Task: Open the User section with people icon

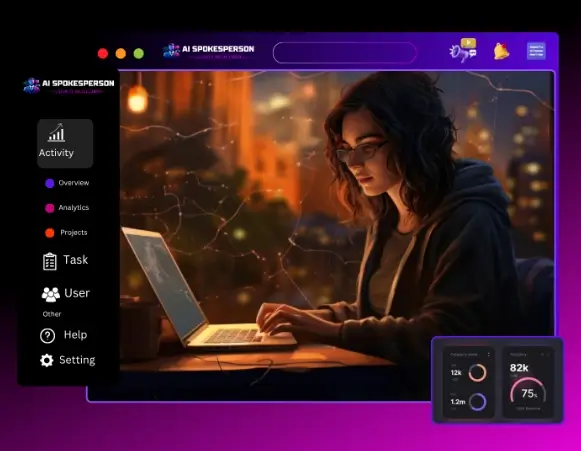Action: [66, 294]
